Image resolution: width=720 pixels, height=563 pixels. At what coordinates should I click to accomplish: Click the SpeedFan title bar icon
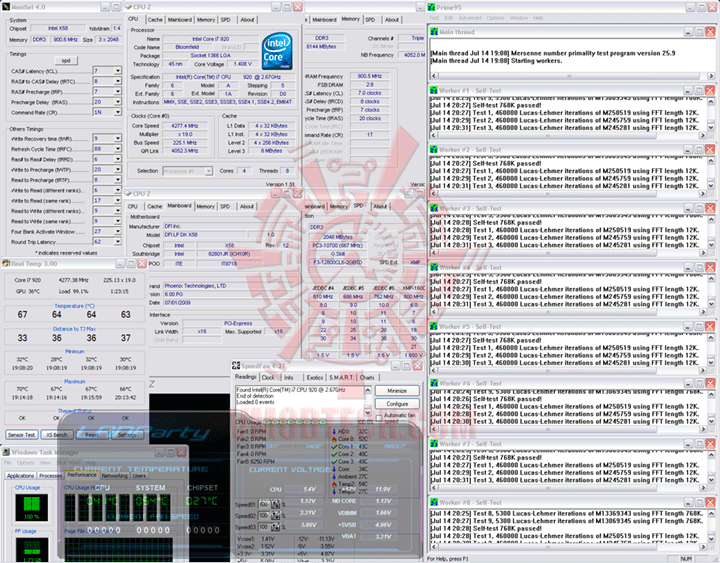236,366
